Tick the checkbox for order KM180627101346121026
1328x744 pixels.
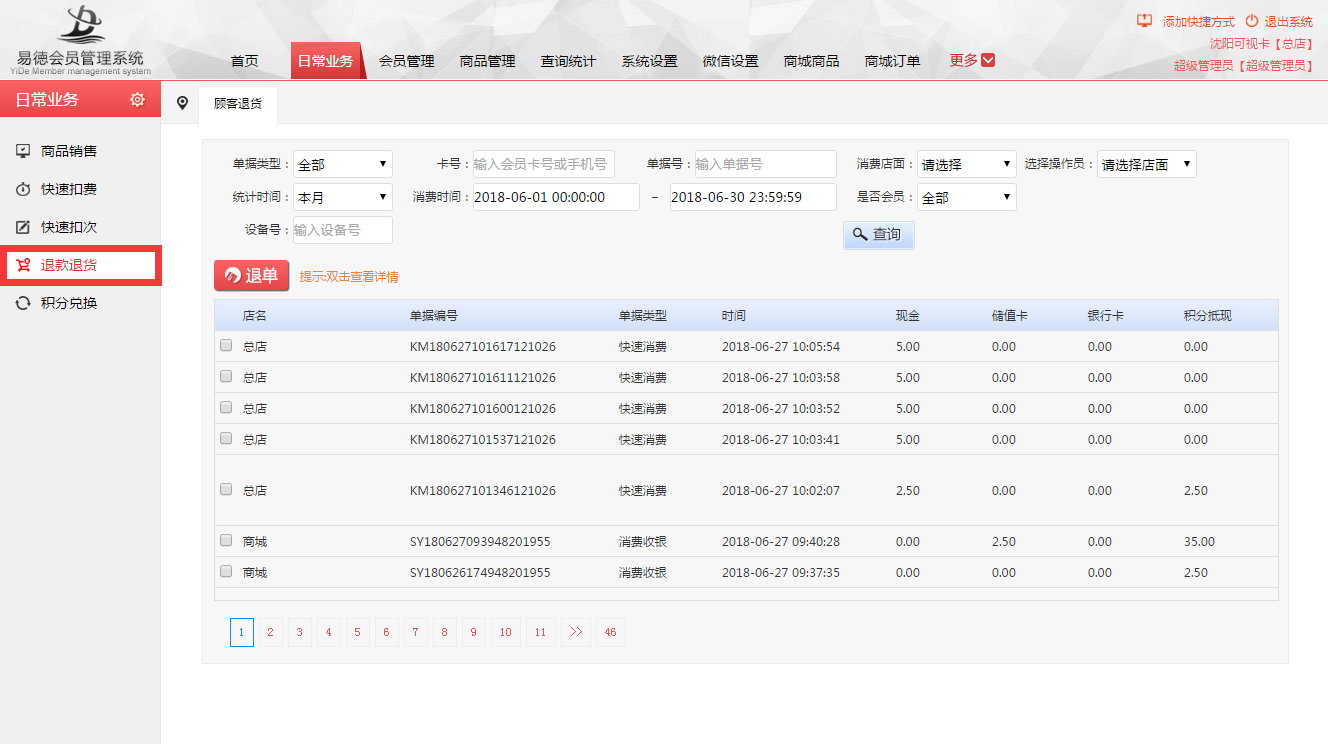coord(225,490)
